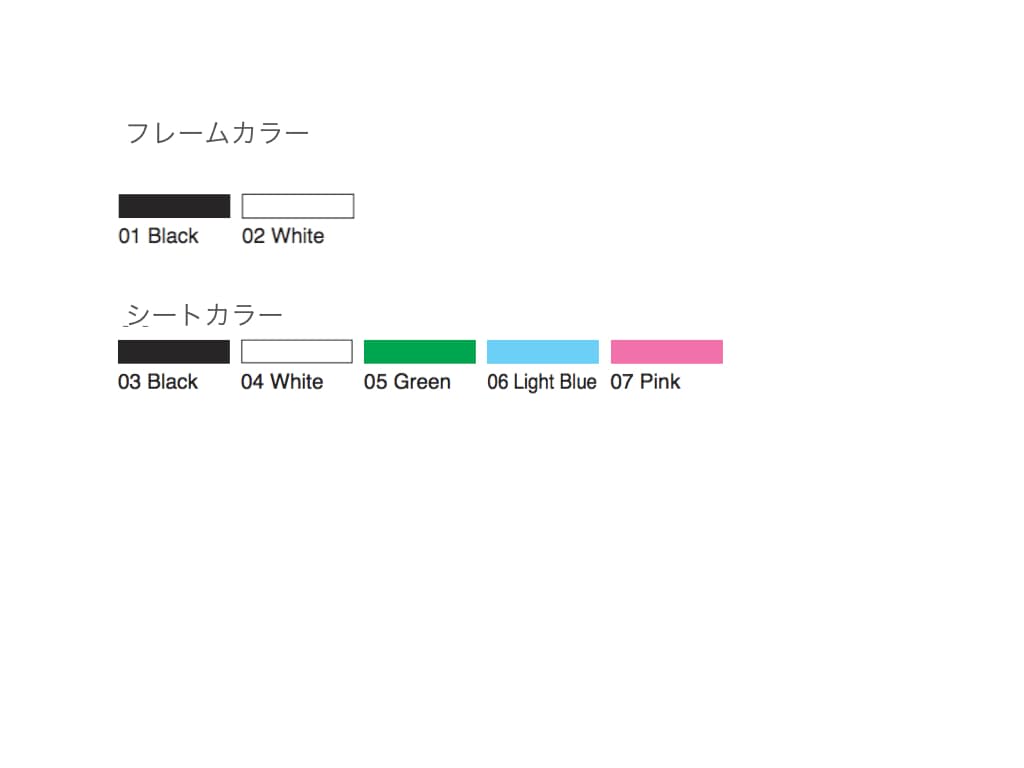Click the フレームカラー heading

[217, 133]
